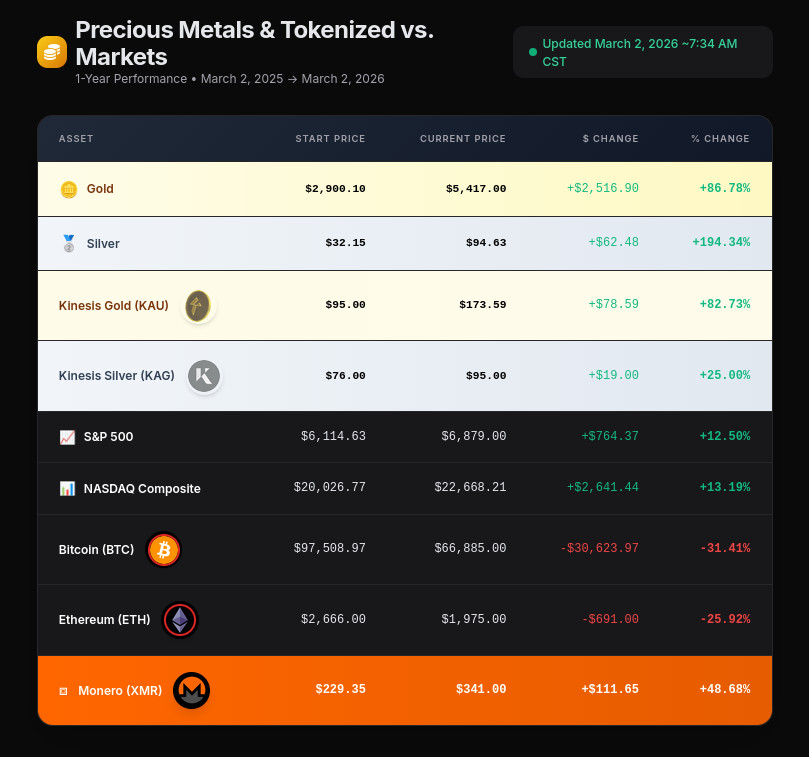Click the Bitcoin orange logo icon
Screen dimensions: 809x757
pyautogui.click(x=164, y=549)
